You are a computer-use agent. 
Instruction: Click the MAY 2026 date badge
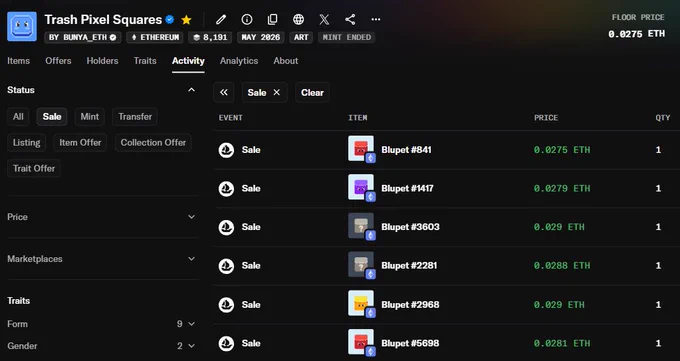(261, 37)
